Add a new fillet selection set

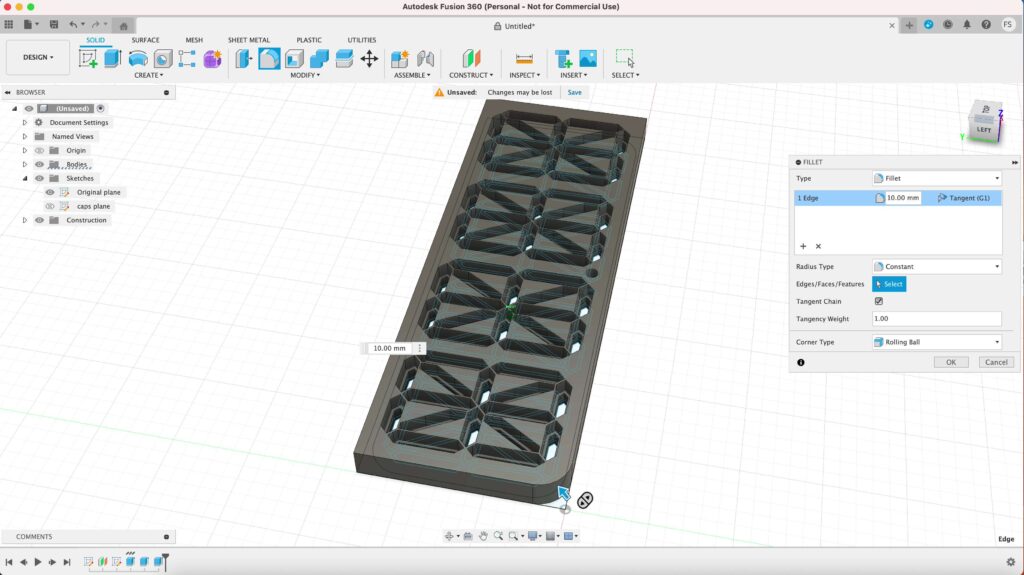click(x=802, y=246)
